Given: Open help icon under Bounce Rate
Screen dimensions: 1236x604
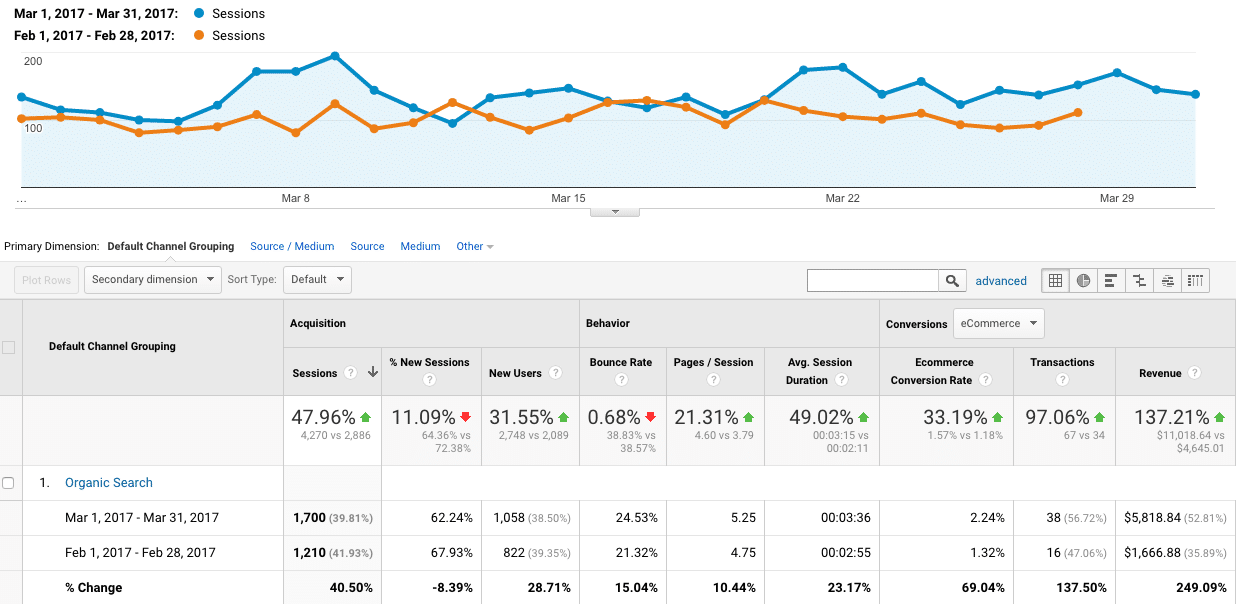Looking at the screenshot, I should (621, 380).
